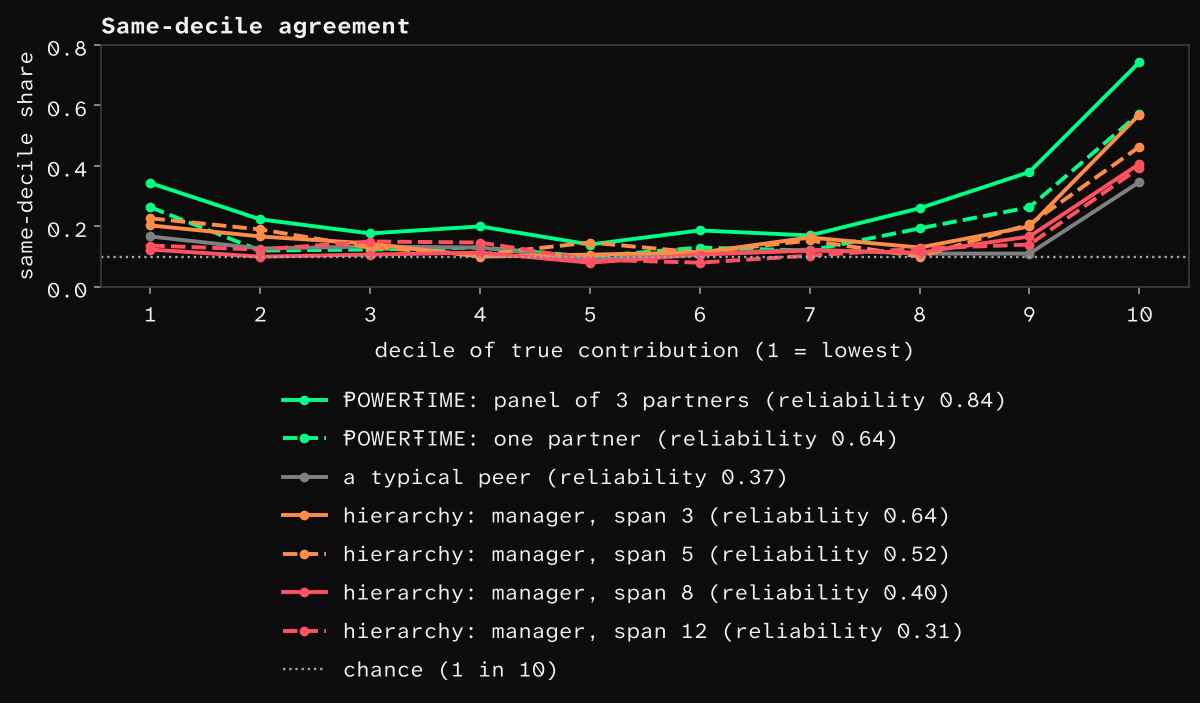Screen dimensions: 1200x703
Task: Click x-axis tick label 10
Action: tap(1139, 313)
